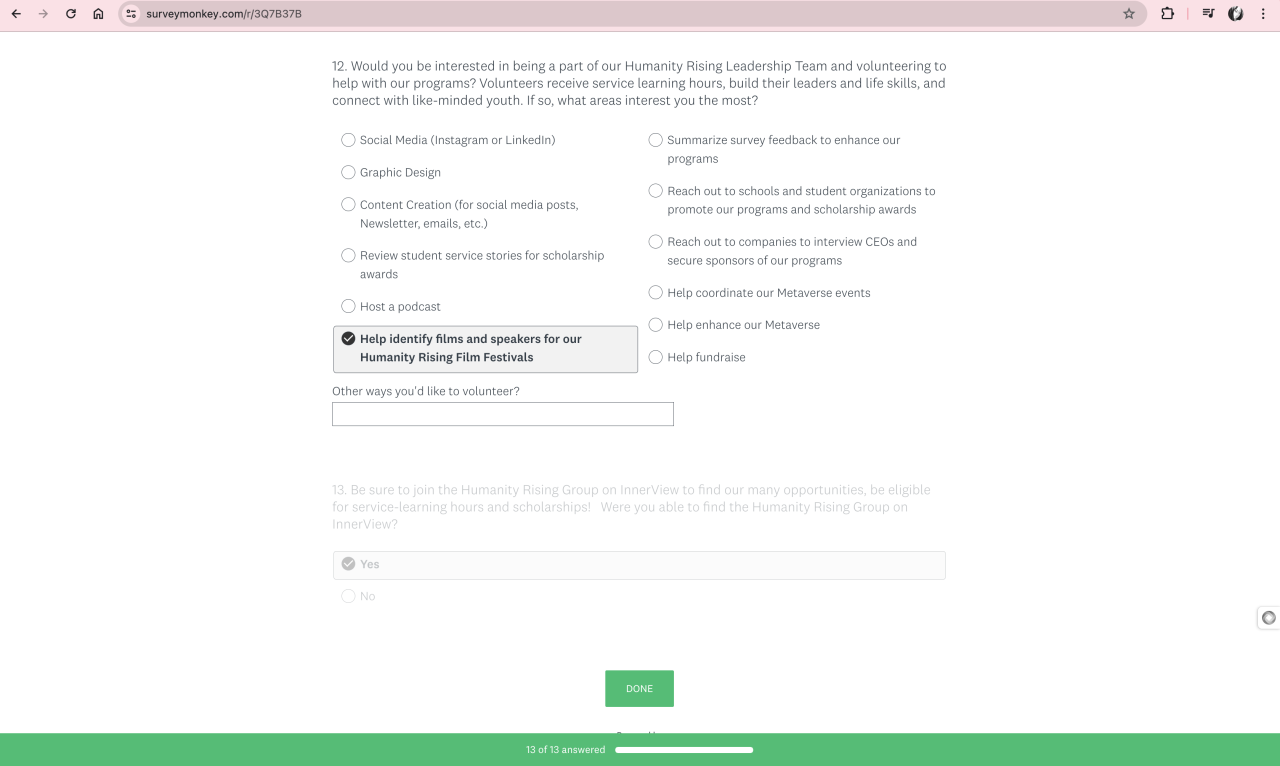This screenshot has height=766, width=1280.
Task: Select Help enhance our Metaverse
Action: [656, 325]
